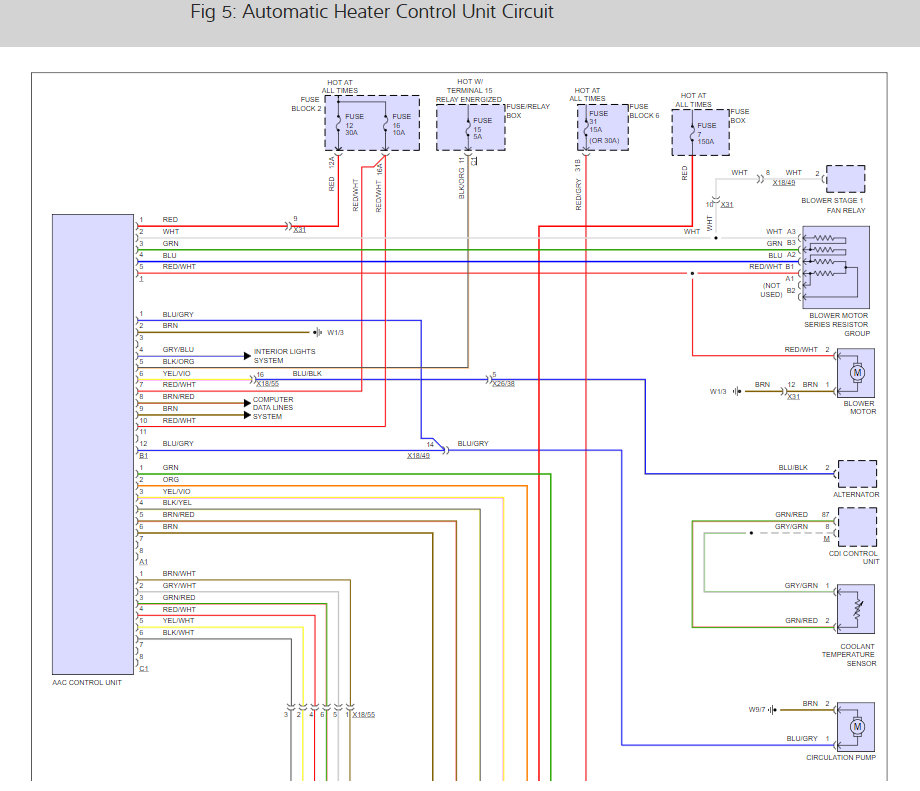Viewport: 920px width, 791px height.
Task: Click the 'ALTERNATOR' caption
Action: (x=856, y=495)
